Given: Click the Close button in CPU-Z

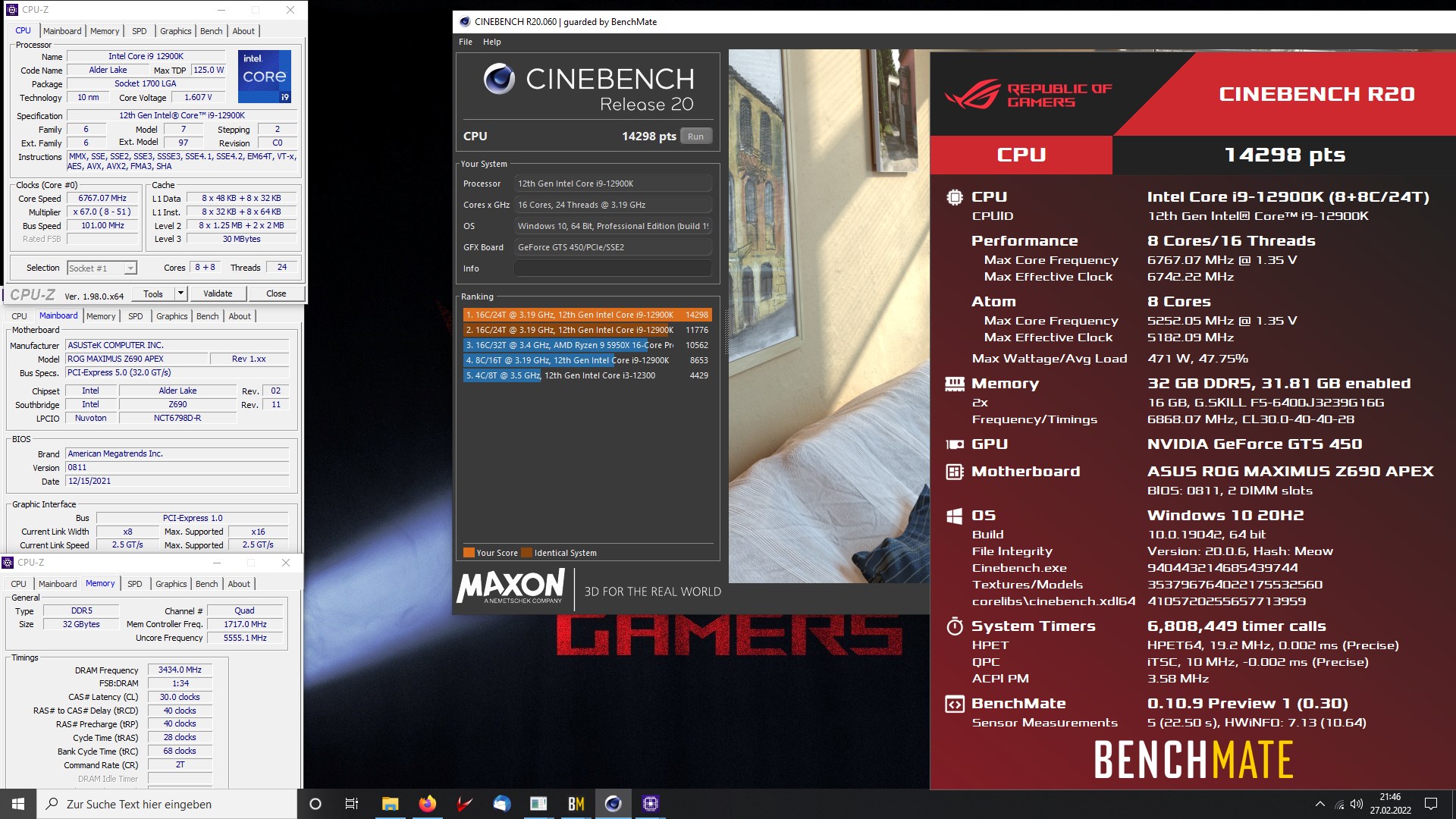Looking at the screenshot, I should point(276,293).
